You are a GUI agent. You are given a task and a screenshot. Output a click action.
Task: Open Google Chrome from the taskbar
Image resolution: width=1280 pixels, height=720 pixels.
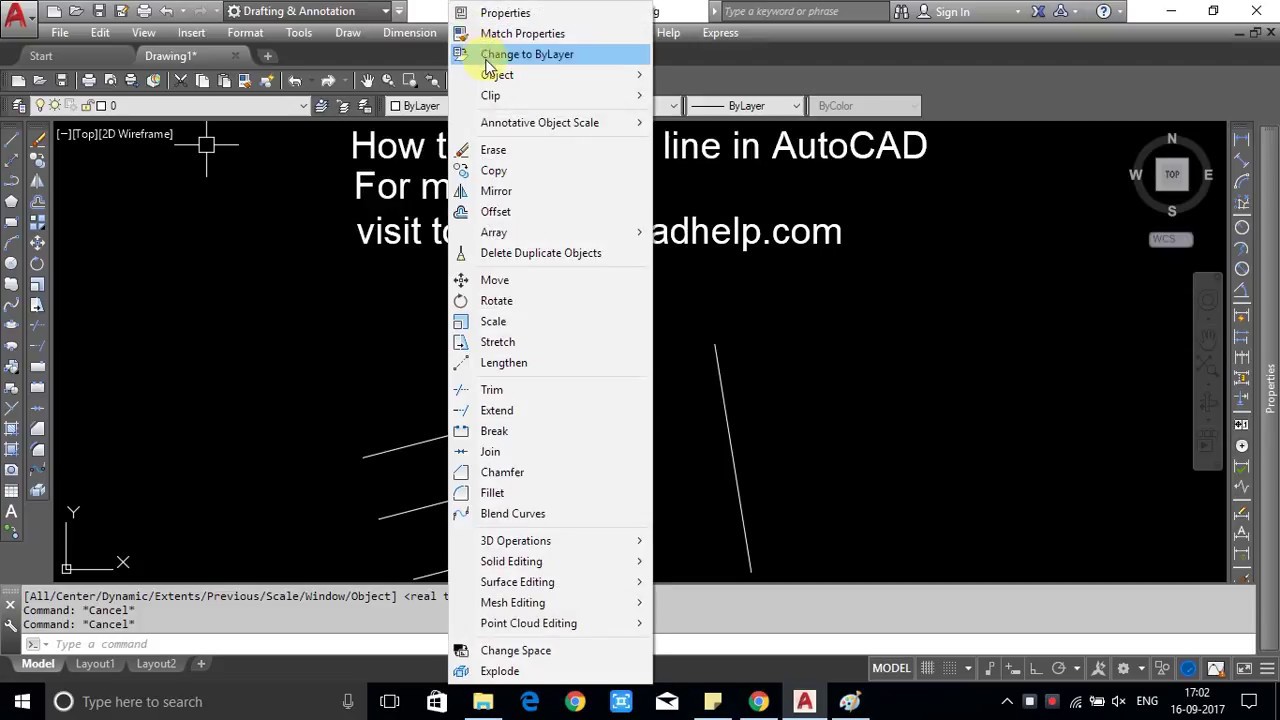point(575,702)
